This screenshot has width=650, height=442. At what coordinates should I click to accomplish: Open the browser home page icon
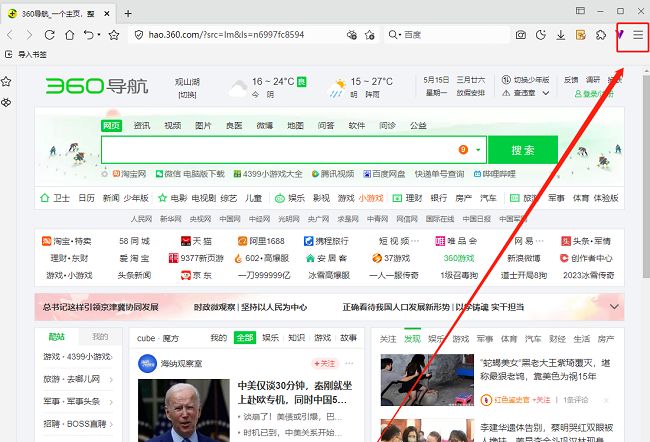click(x=70, y=35)
